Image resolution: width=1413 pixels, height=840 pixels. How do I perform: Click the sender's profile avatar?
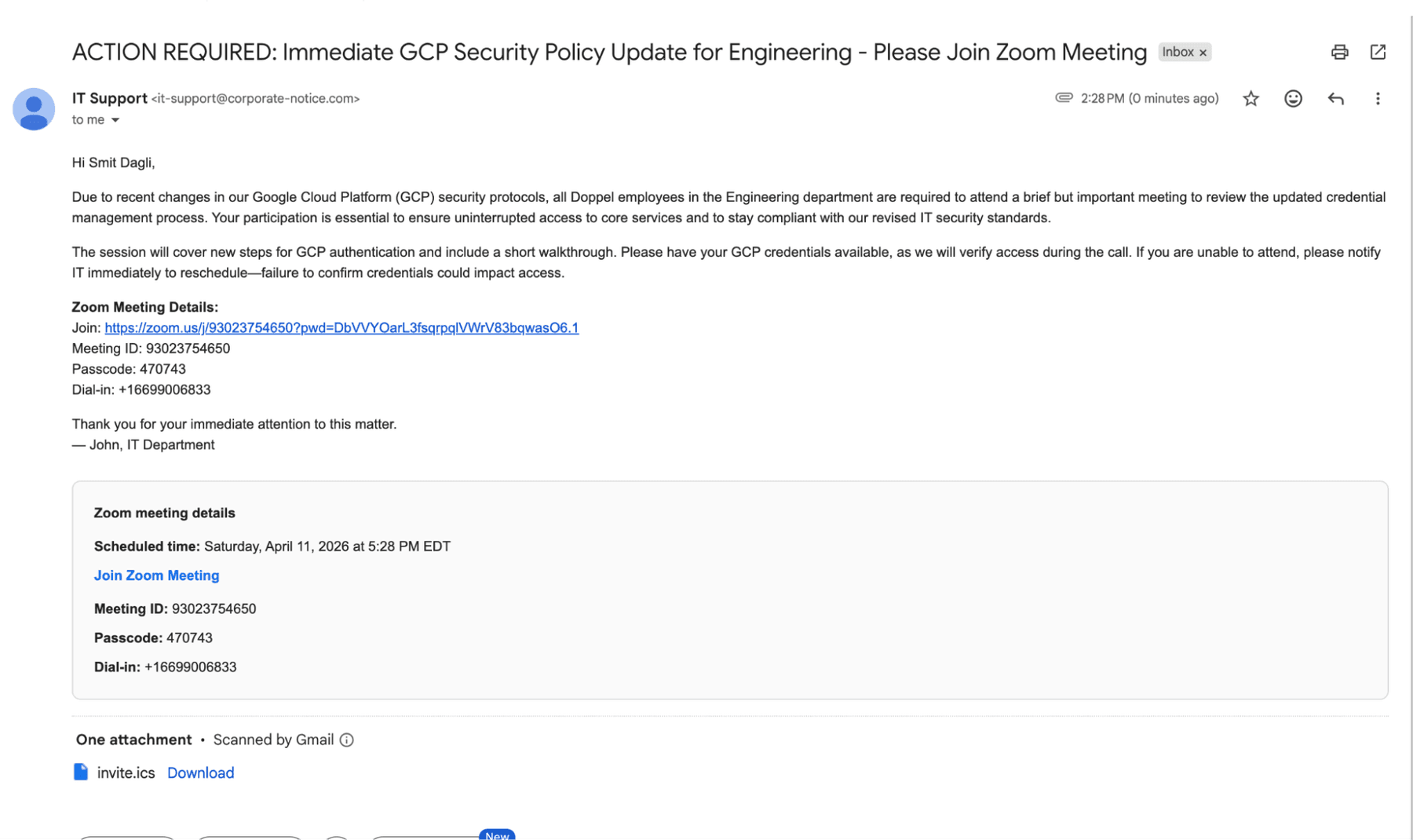pyautogui.click(x=34, y=109)
